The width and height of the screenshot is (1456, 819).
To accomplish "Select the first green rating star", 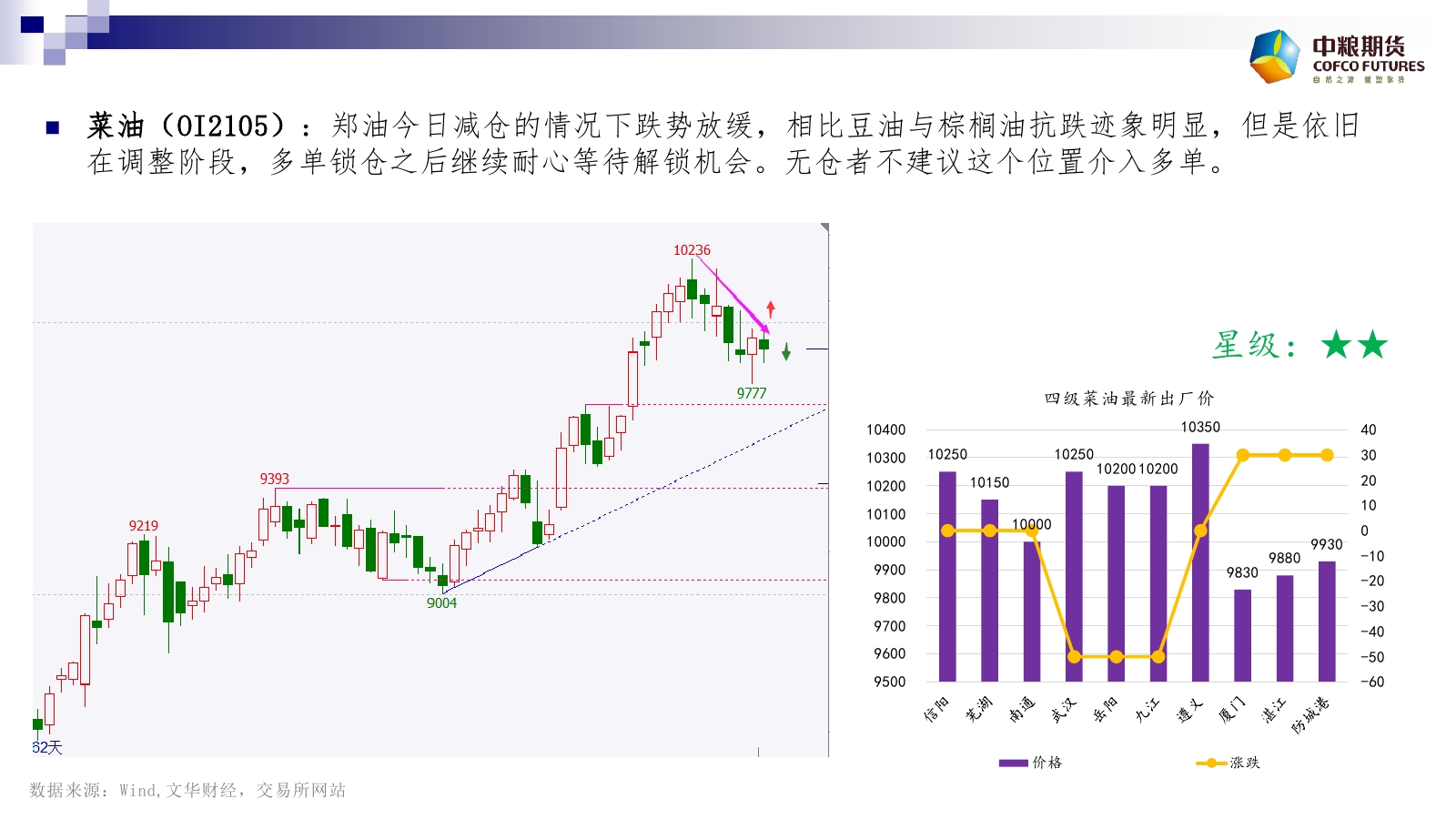I will (x=1337, y=345).
